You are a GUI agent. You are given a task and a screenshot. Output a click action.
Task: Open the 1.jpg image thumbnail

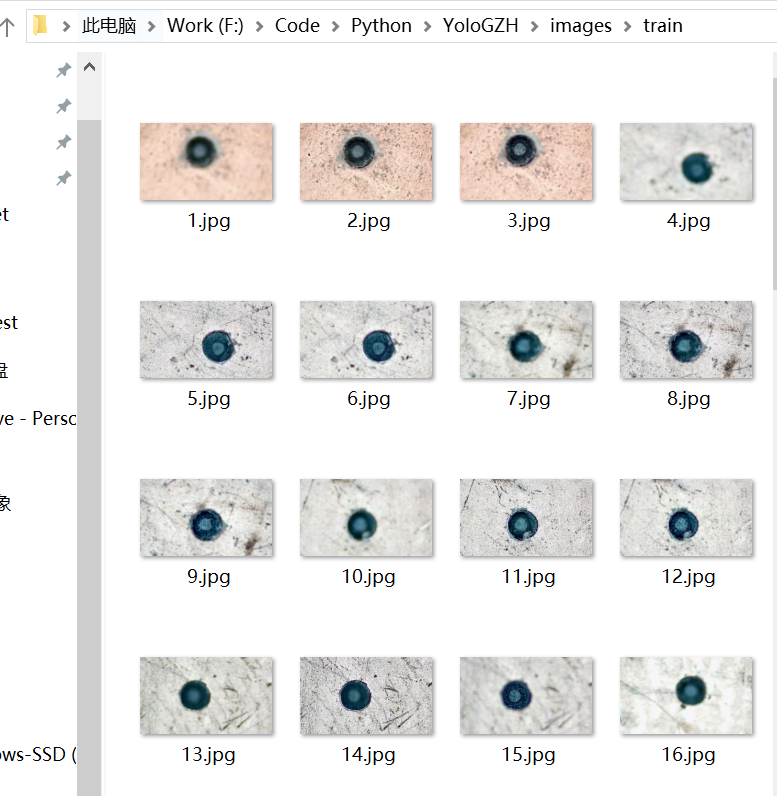206,162
